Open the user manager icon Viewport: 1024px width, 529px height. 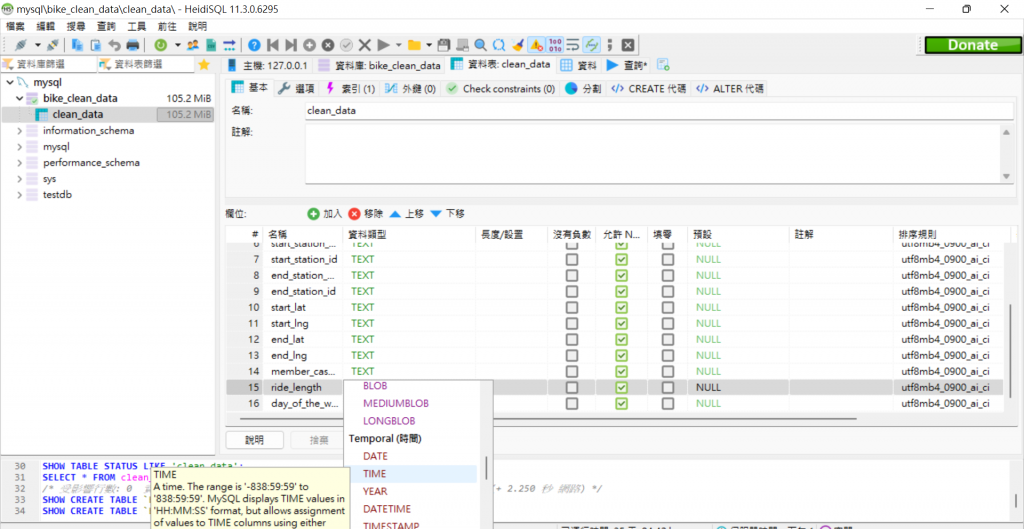pyautogui.click(x=193, y=45)
